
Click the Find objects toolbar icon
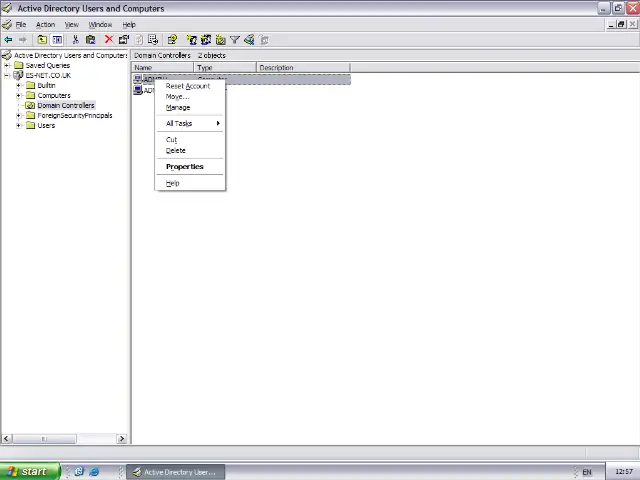tap(249, 40)
